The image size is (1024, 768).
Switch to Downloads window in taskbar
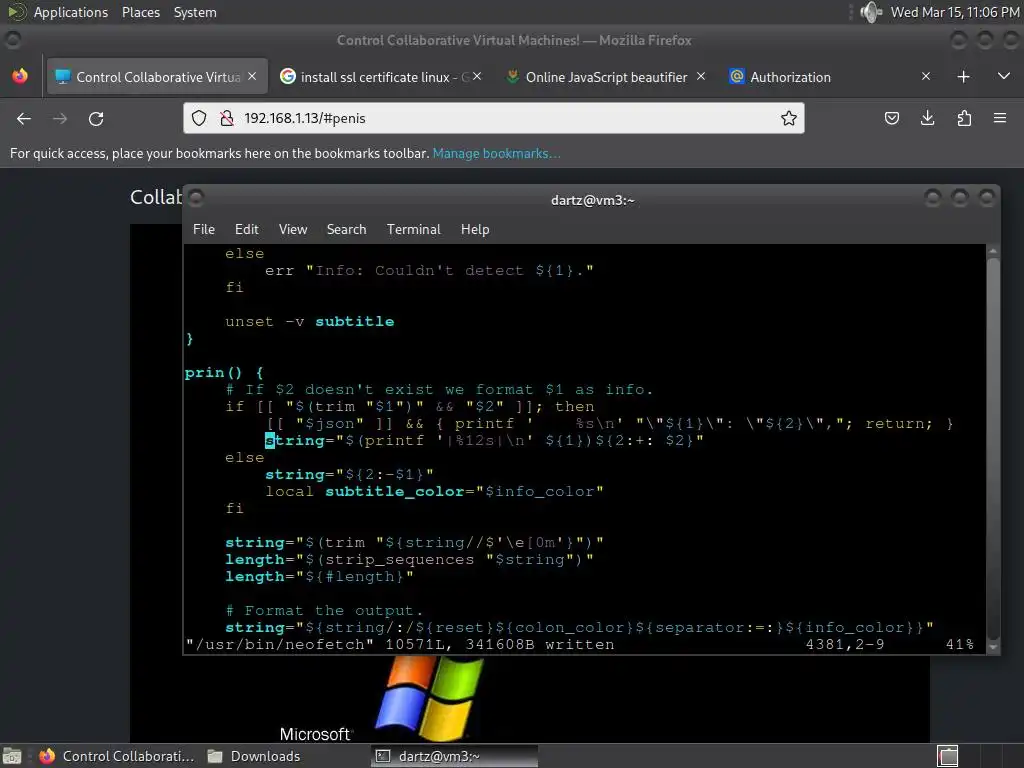pyautogui.click(x=254, y=756)
